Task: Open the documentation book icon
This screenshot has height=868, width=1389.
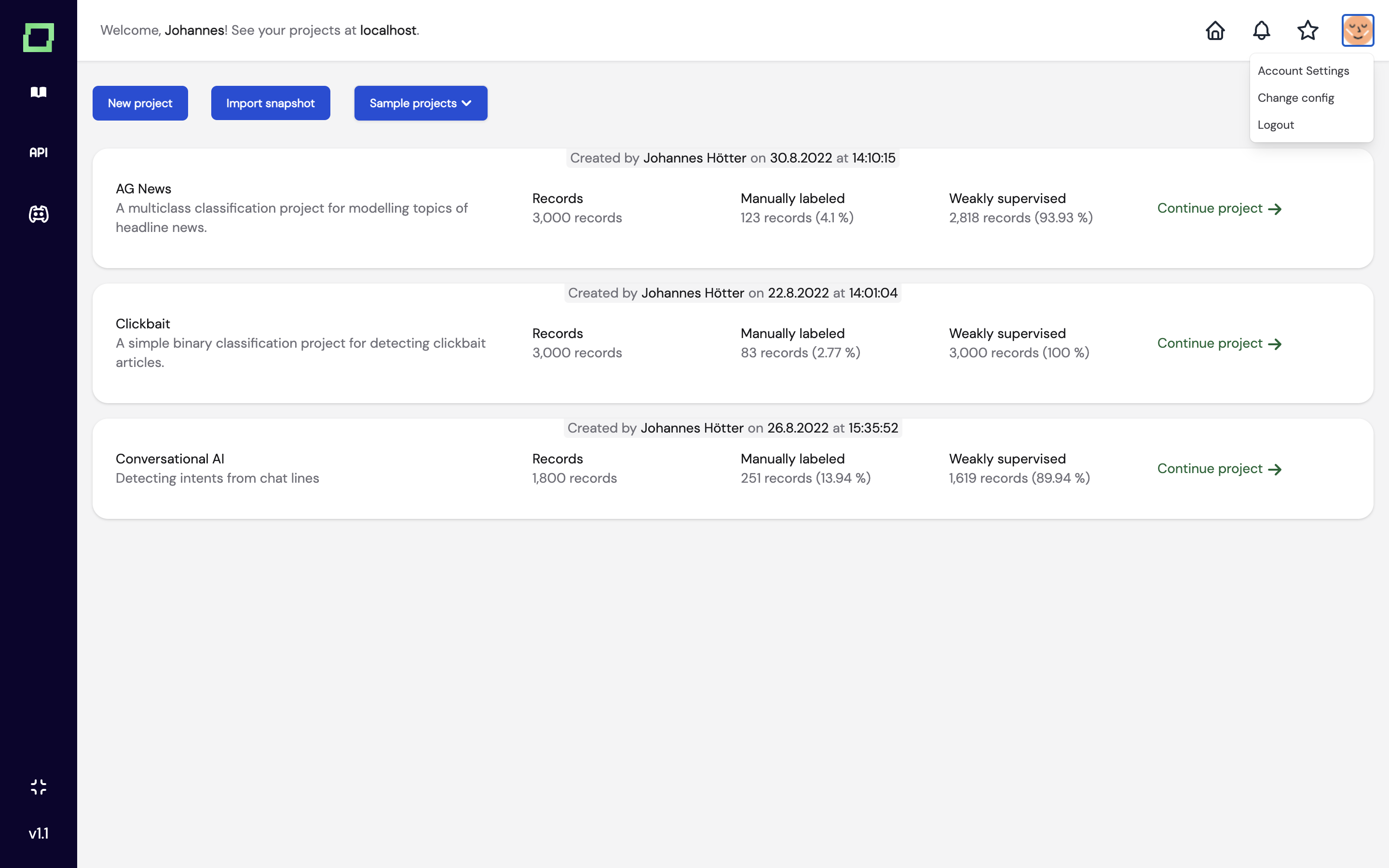Action: coord(39,92)
